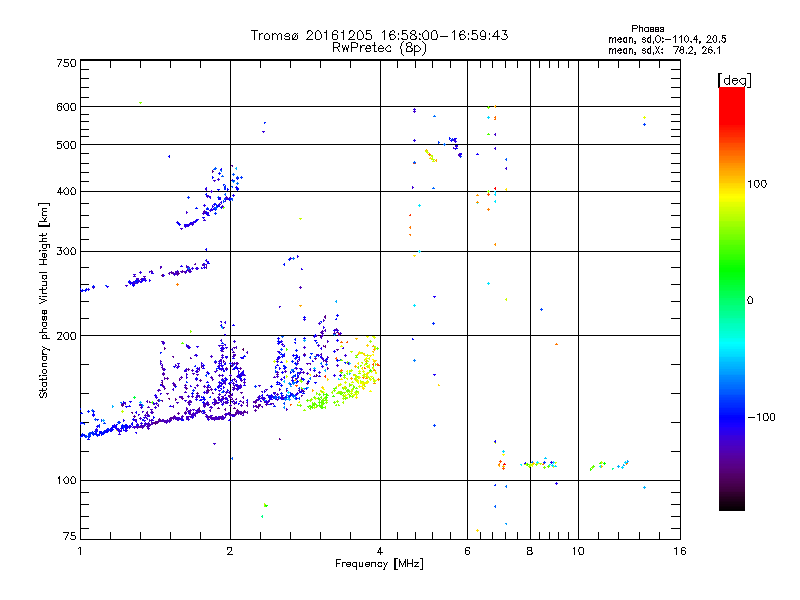
Task: Click the y-axis tick label '200'
Action: (66, 336)
